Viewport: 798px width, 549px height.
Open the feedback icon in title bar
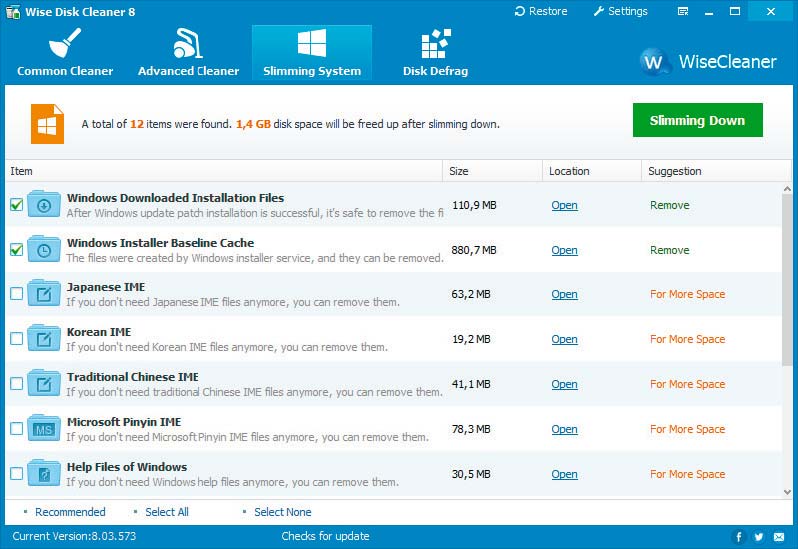pos(683,11)
